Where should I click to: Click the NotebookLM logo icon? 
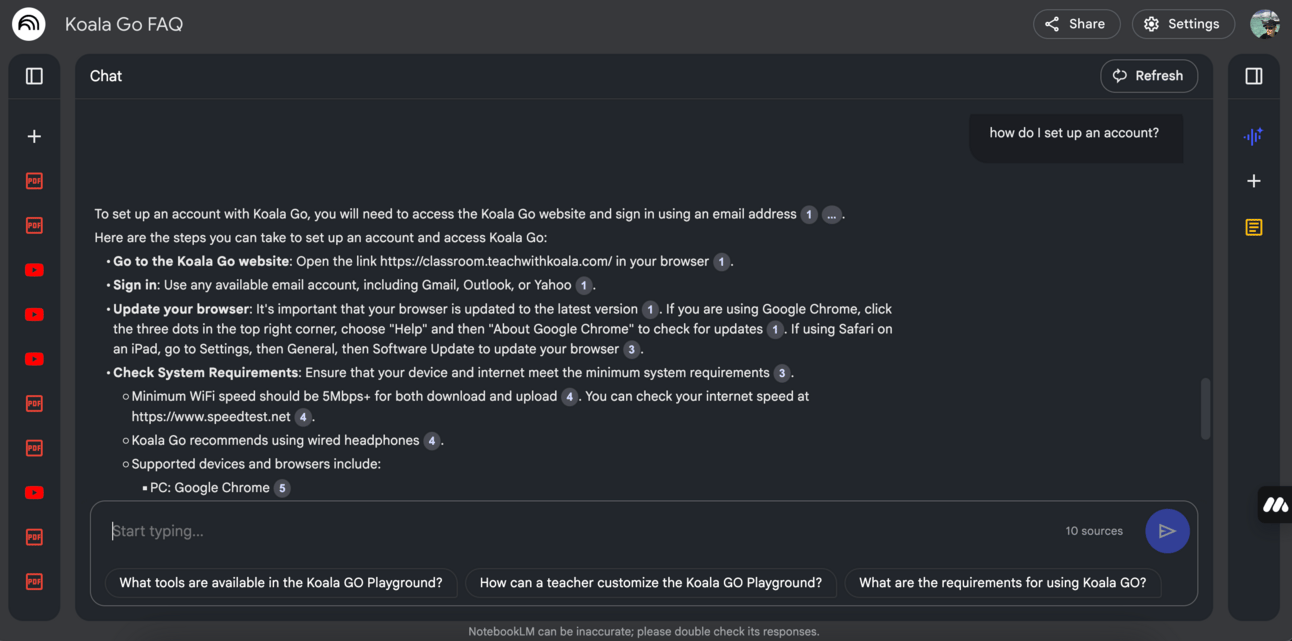(29, 24)
